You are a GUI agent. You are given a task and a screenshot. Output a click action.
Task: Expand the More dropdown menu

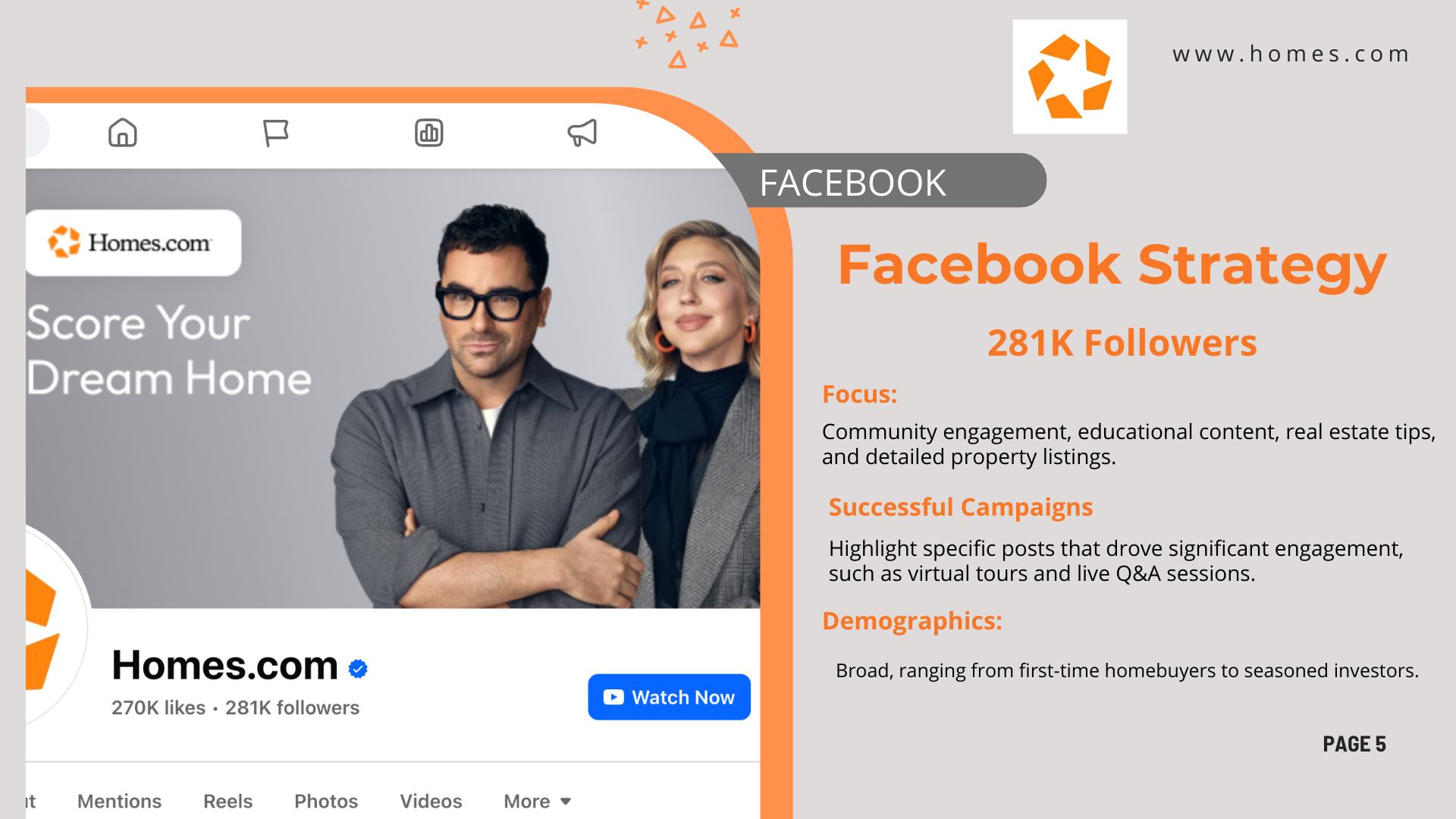(537, 801)
